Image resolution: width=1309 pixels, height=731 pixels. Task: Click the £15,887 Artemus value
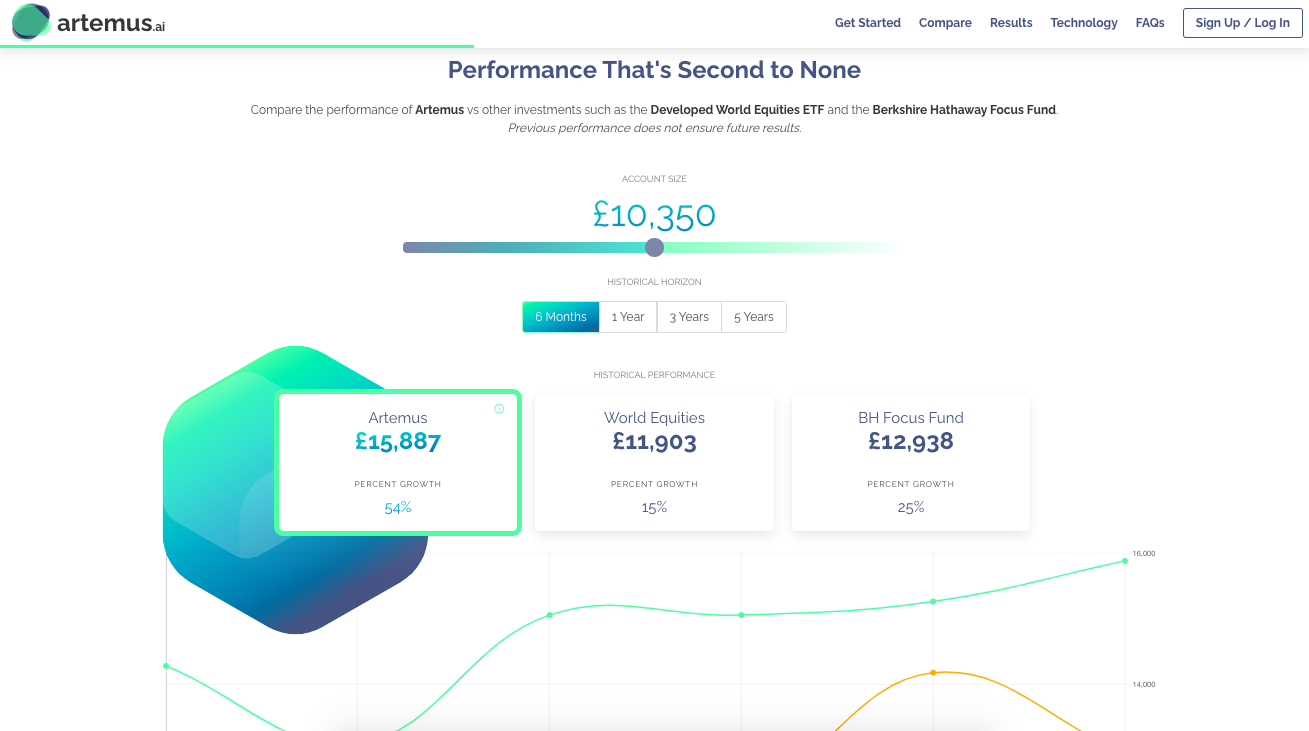[398, 441]
